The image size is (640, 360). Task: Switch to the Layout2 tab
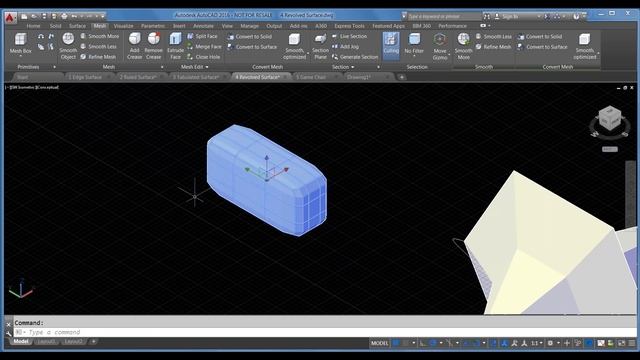coord(73,341)
